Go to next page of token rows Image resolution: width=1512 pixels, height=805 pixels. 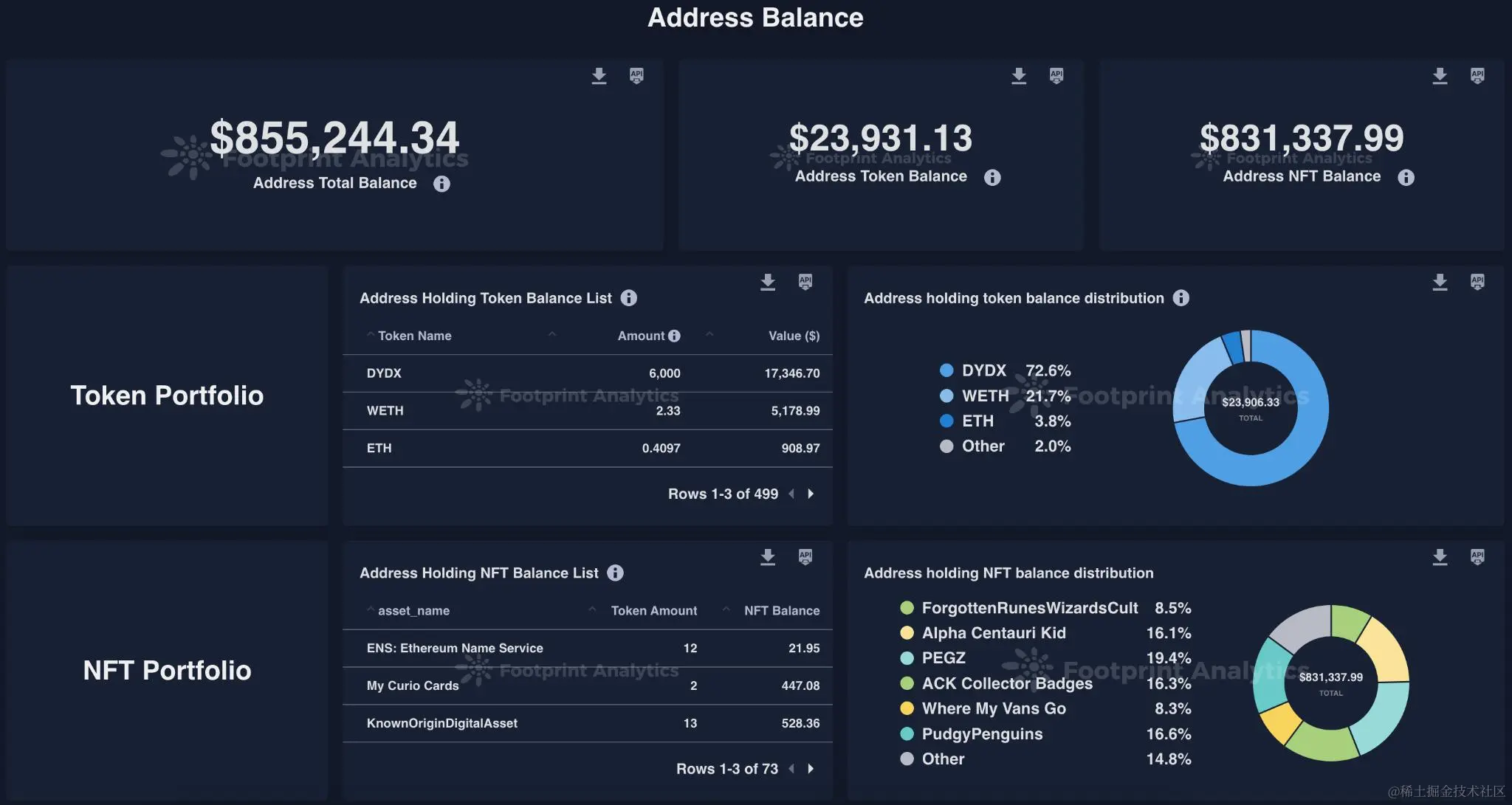pyautogui.click(x=811, y=494)
